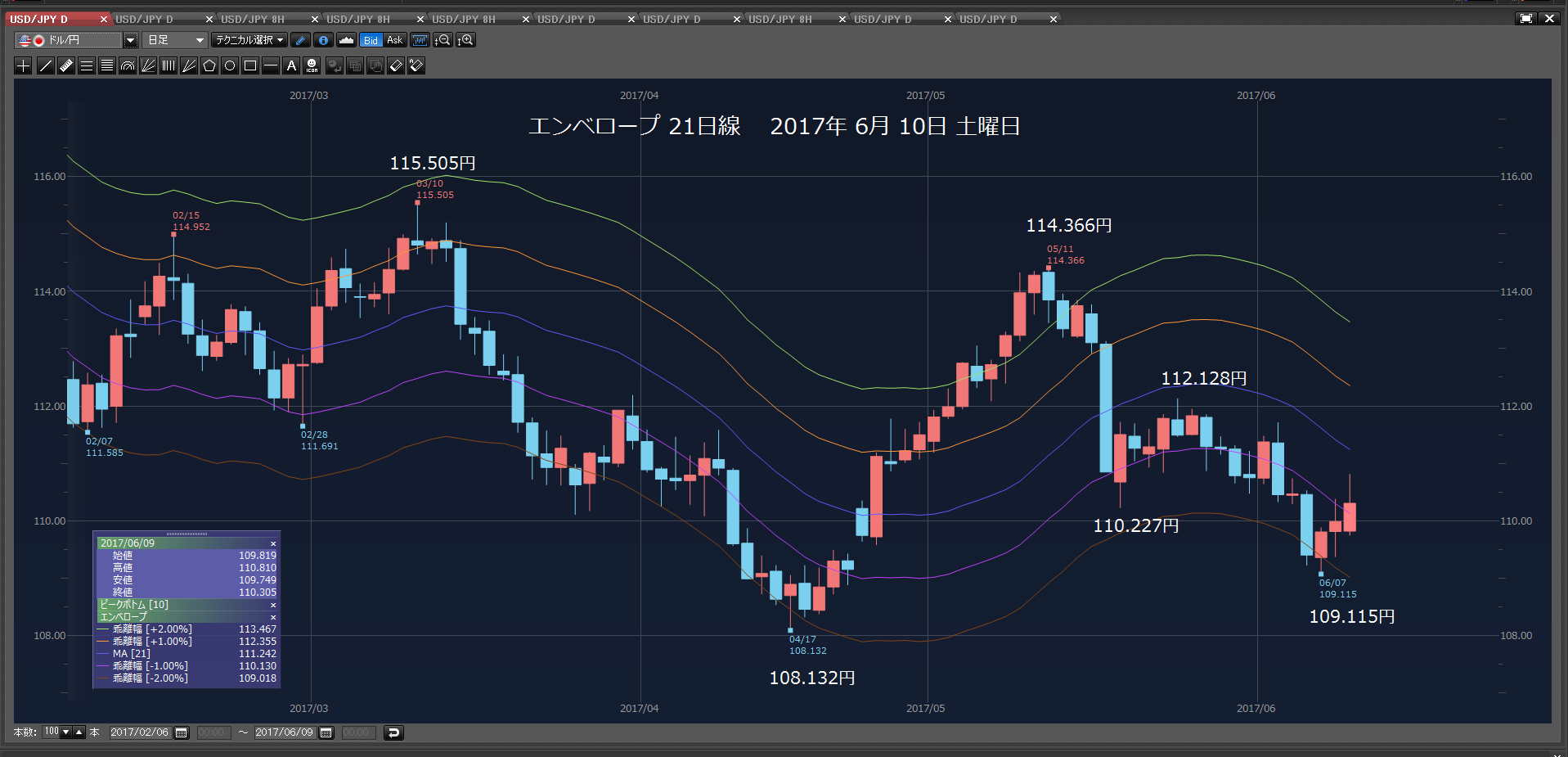
Task: Click the hand move-object icon
Action: tap(375, 65)
